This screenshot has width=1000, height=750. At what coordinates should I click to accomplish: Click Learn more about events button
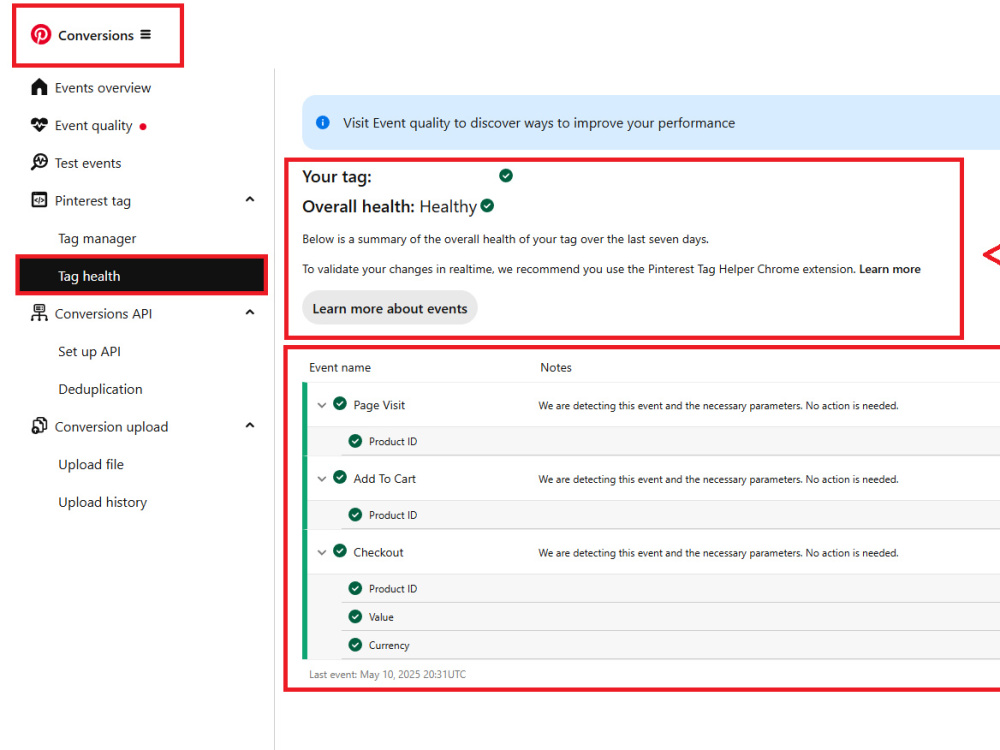coord(390,308)
